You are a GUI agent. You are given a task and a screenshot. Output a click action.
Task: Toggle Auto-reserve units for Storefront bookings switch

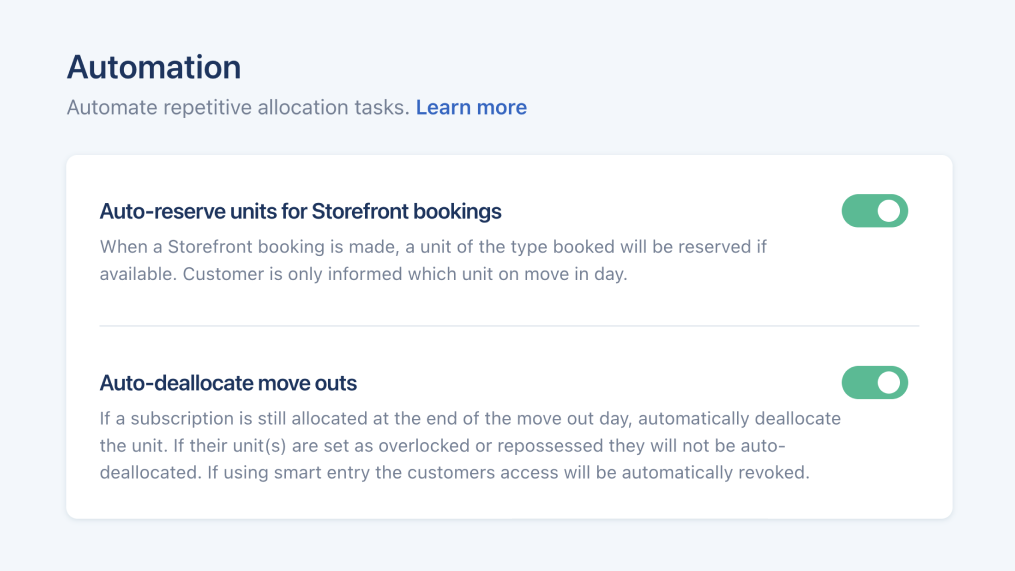pyautogui.click(x=874, y=211)
